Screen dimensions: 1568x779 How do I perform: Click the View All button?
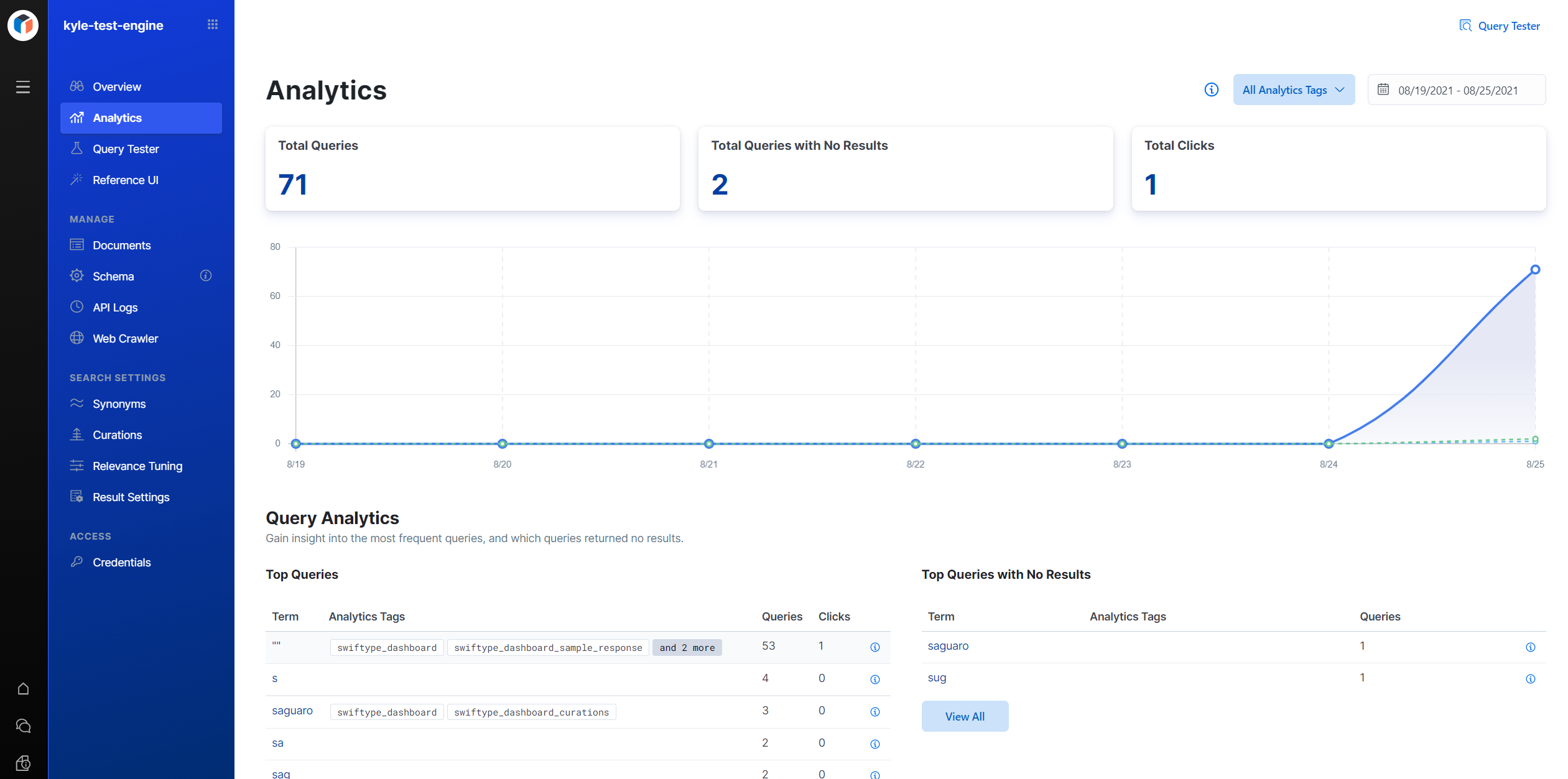964,716
